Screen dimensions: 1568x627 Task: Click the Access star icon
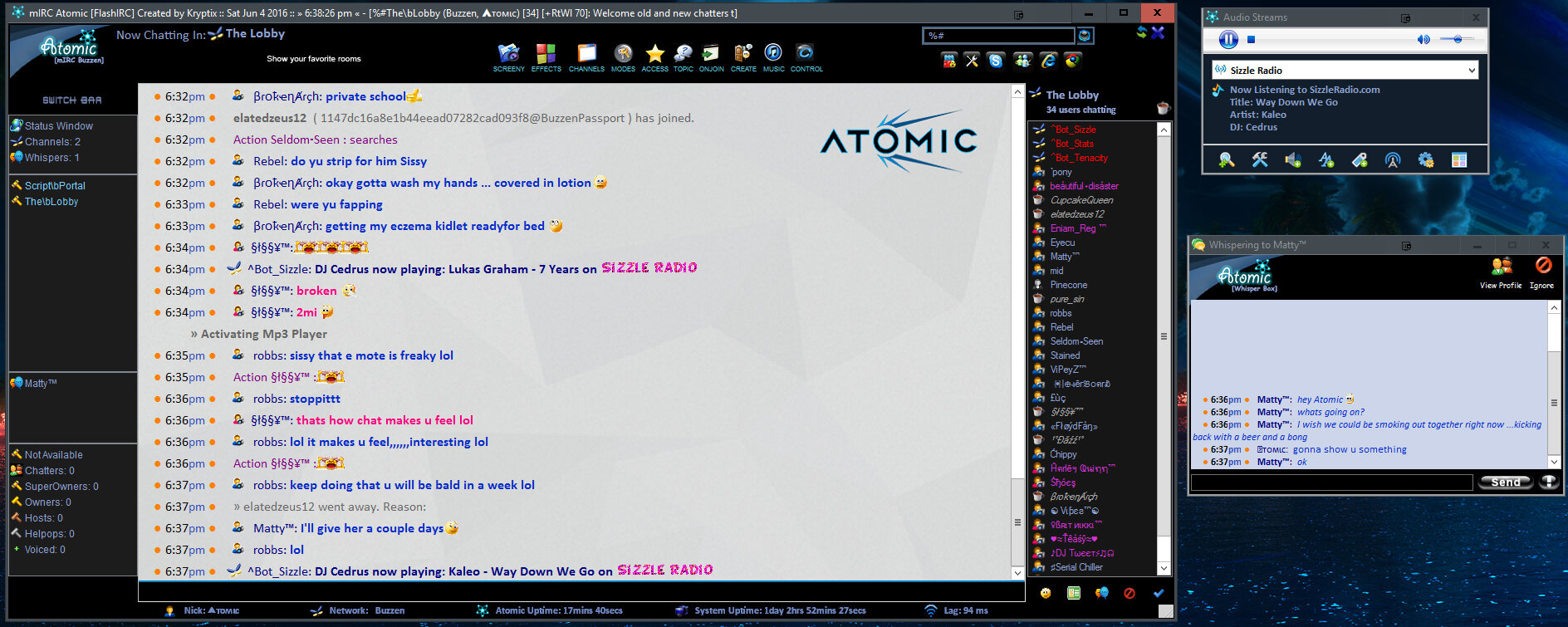pyautogui.click(x=654, y=56)
